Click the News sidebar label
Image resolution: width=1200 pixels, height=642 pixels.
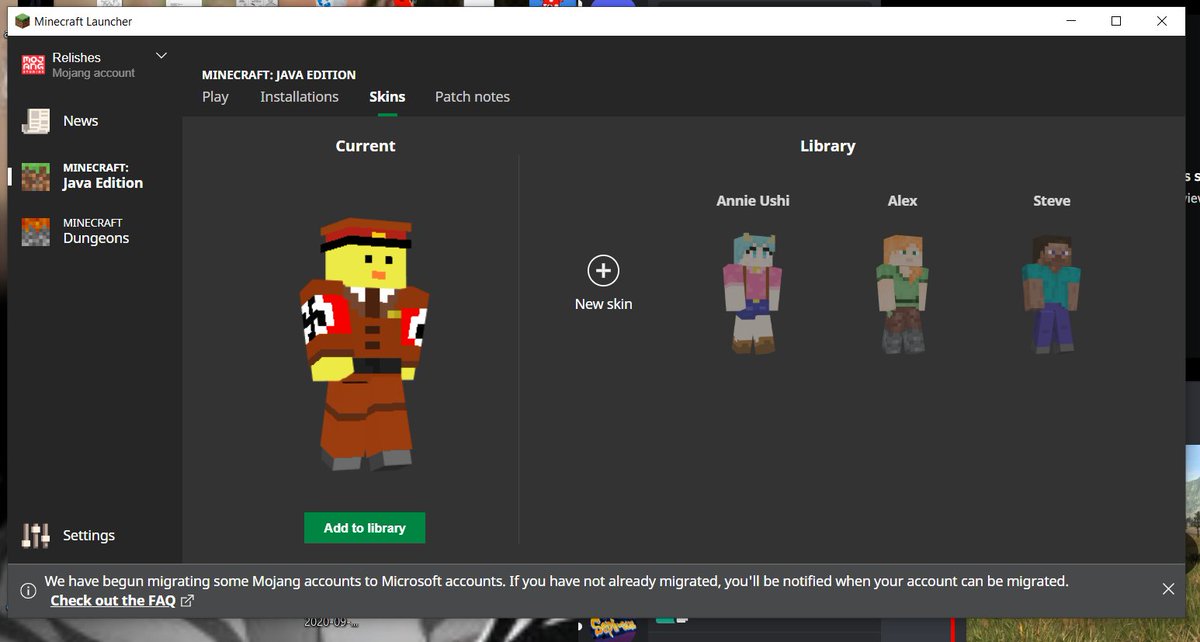click(x=80, y=121)
